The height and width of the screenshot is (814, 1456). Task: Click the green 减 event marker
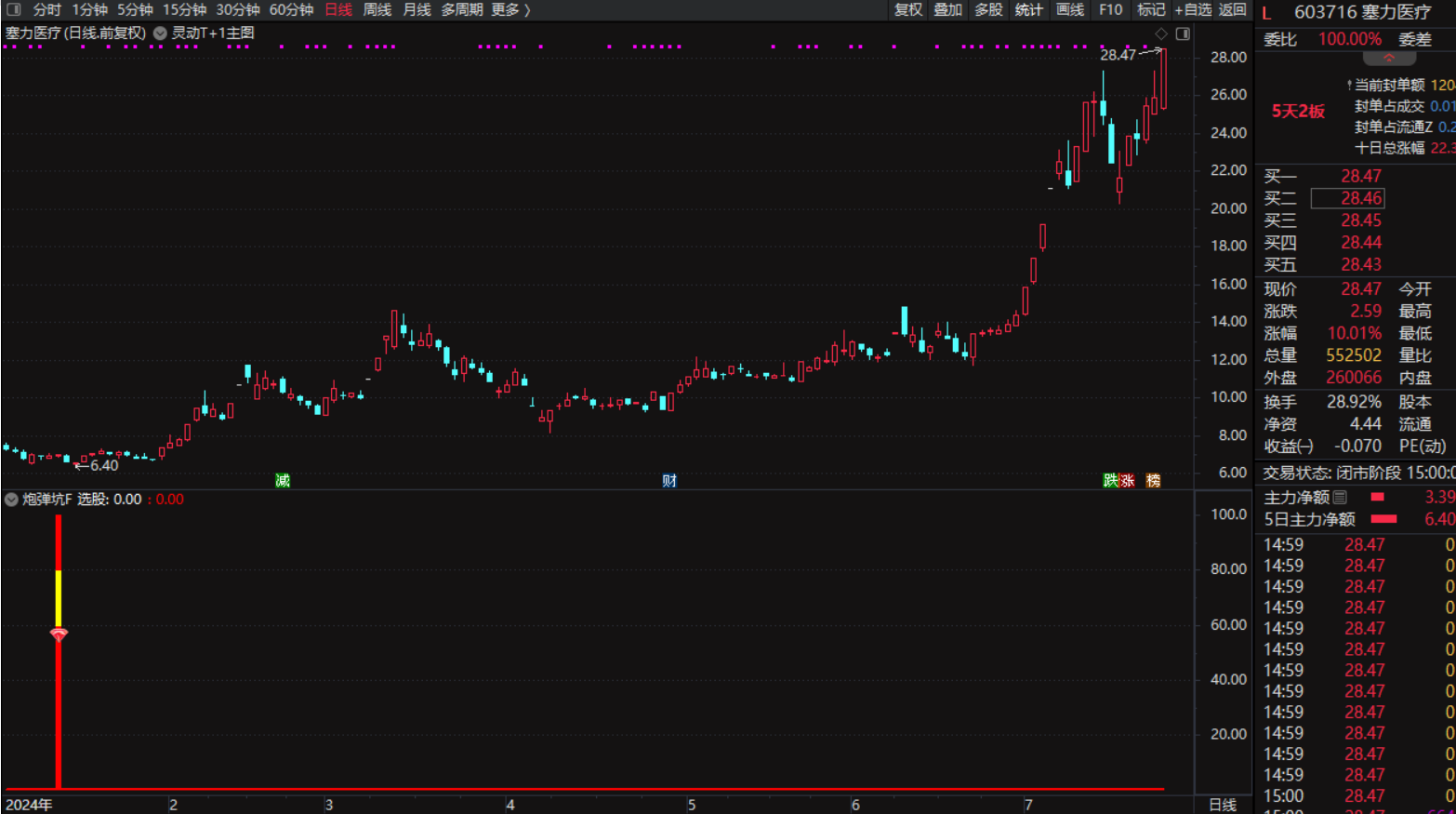[x=283, y=480]
